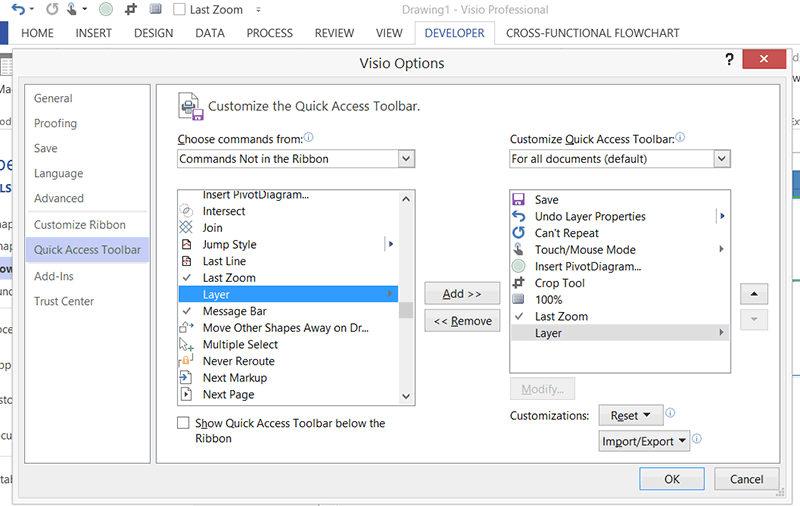Click the 100% zoom icon in title bar toolbar

click(156, 9)
